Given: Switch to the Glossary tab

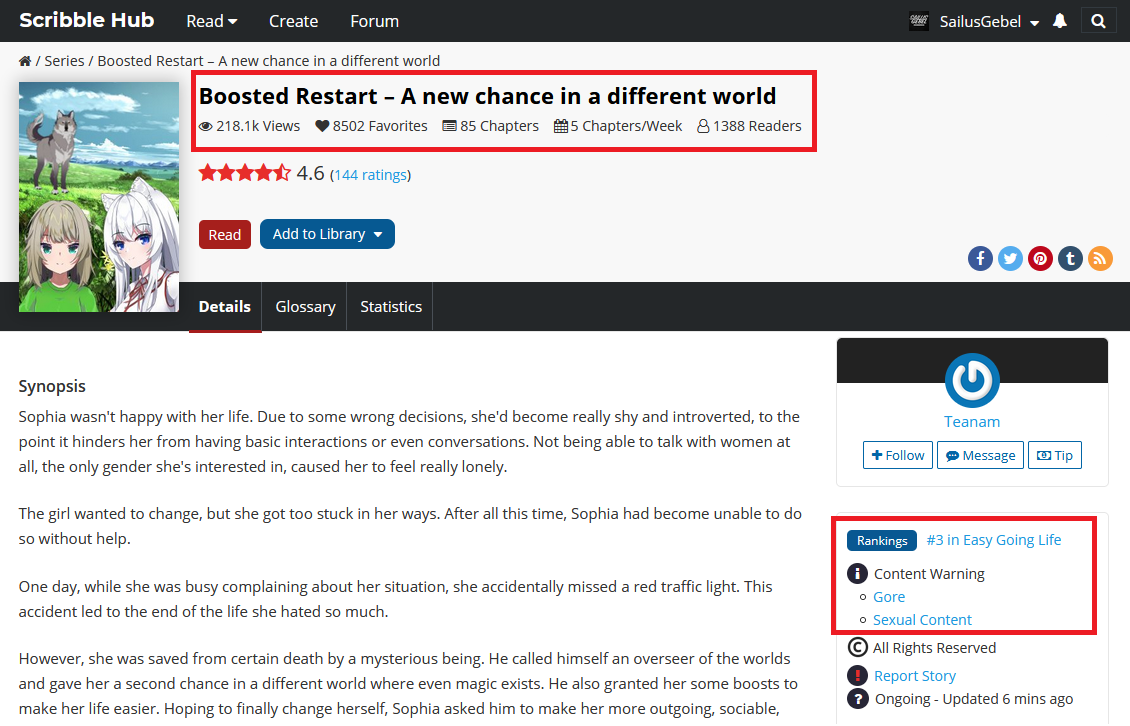Looking at the screenshot, I should [x=305, y=307].
